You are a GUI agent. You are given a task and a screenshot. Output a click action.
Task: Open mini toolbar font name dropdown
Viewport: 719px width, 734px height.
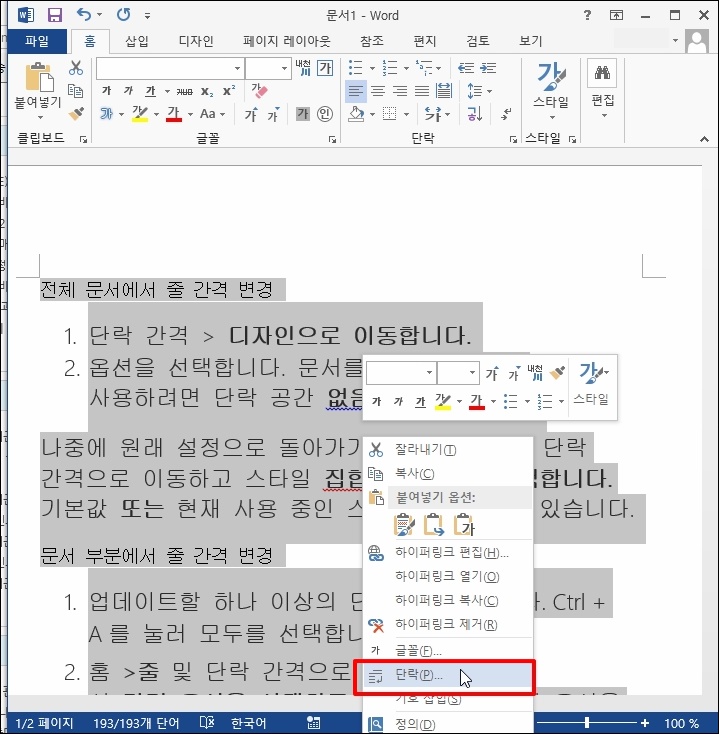pyautogui.click(x=429, y=373)
